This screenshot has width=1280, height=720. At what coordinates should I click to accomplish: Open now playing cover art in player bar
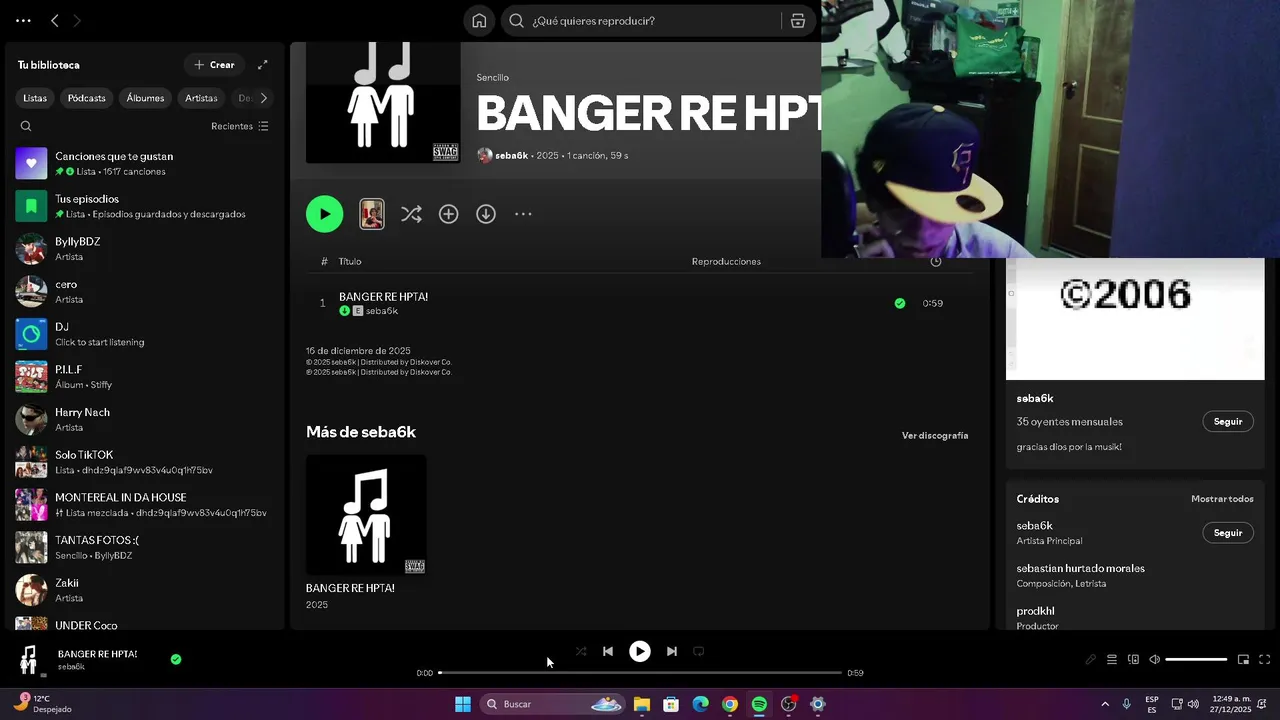tap(29, 659)
